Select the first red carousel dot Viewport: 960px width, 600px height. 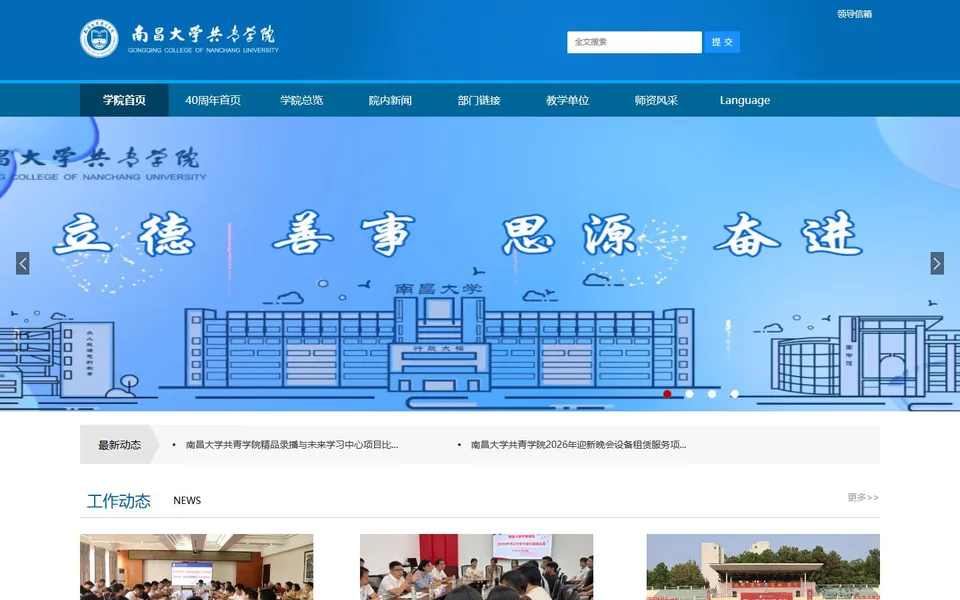(667, 394)
